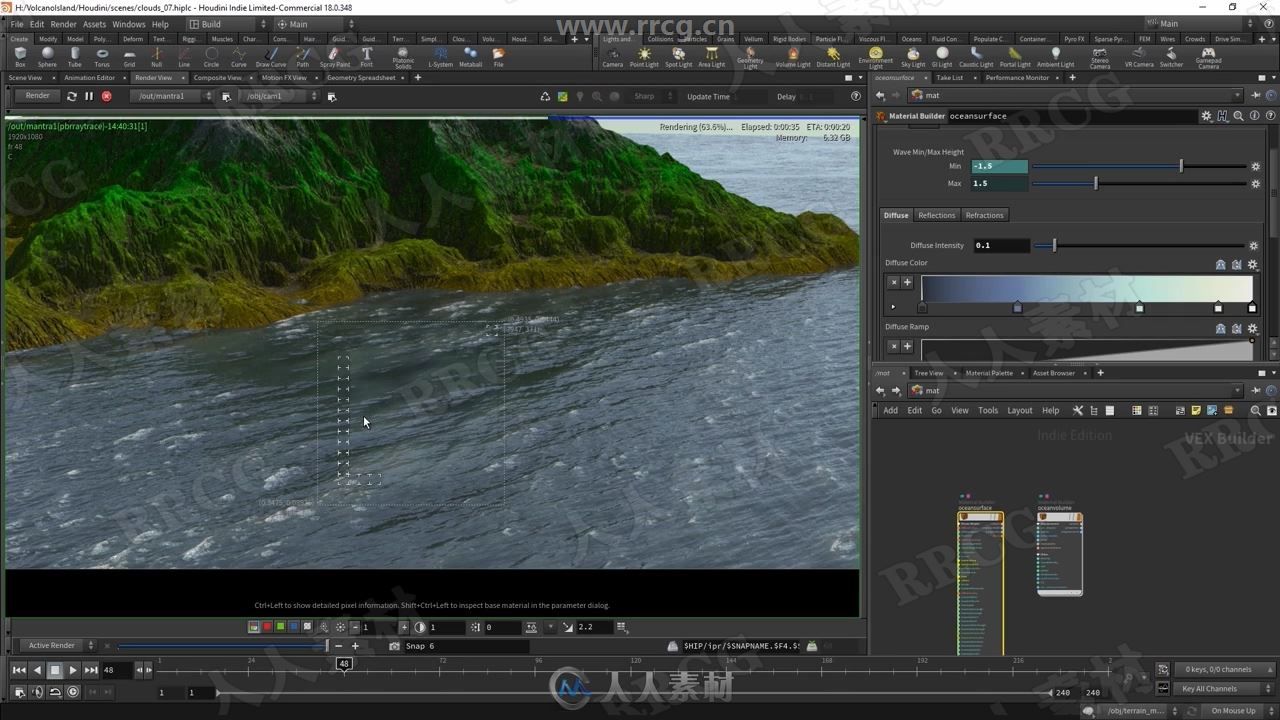This screenshot has width=1280, height=720.
Task: Open the Windows menu
Action: 128,24
